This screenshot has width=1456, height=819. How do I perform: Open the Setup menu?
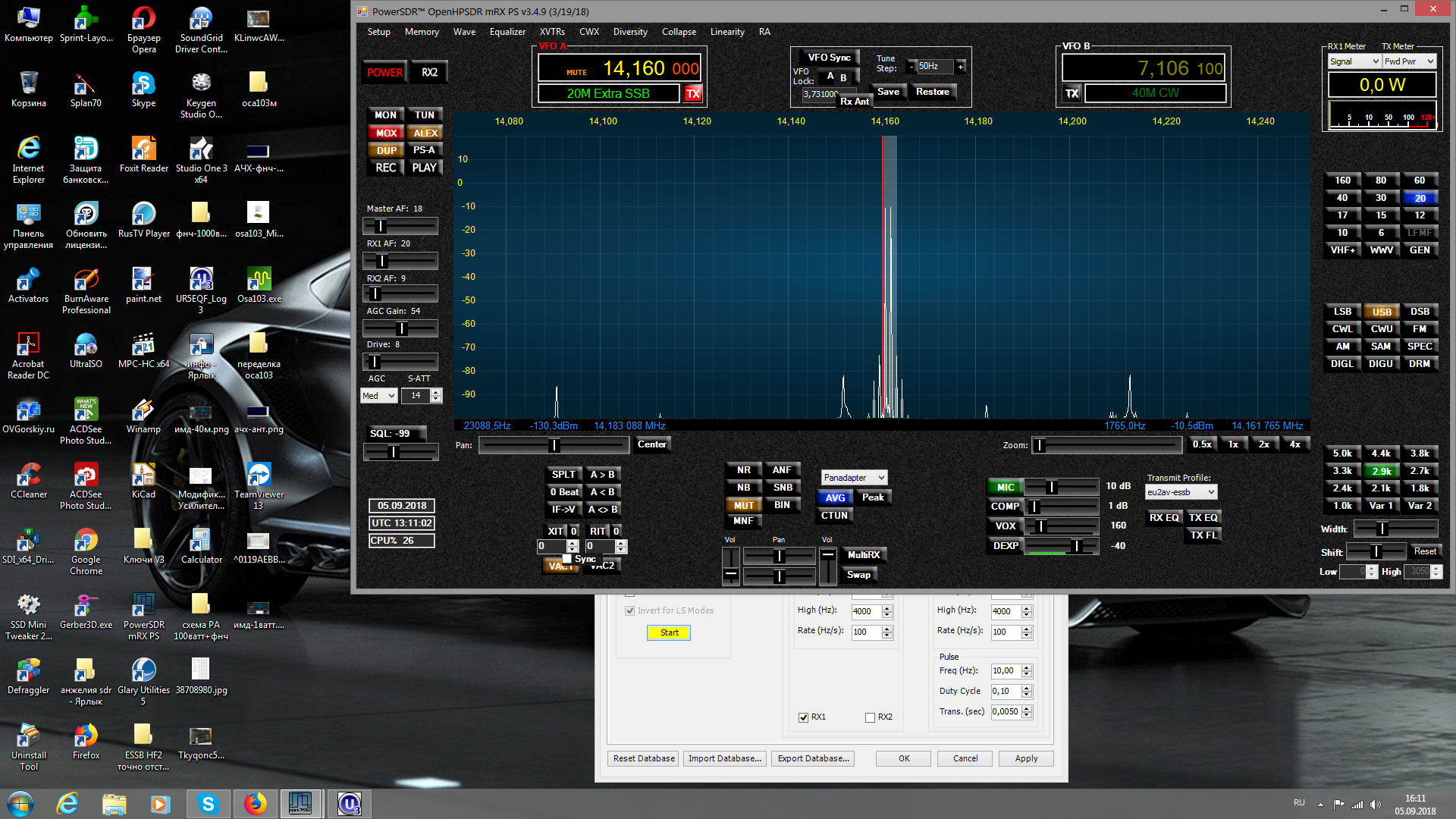point(378,32)
